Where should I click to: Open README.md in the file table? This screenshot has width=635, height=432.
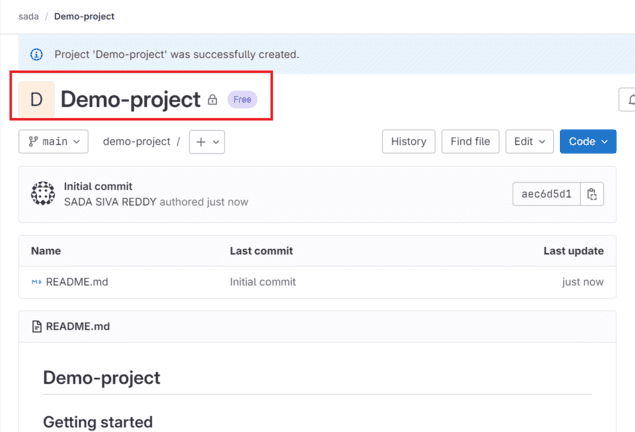click(77, 282)
